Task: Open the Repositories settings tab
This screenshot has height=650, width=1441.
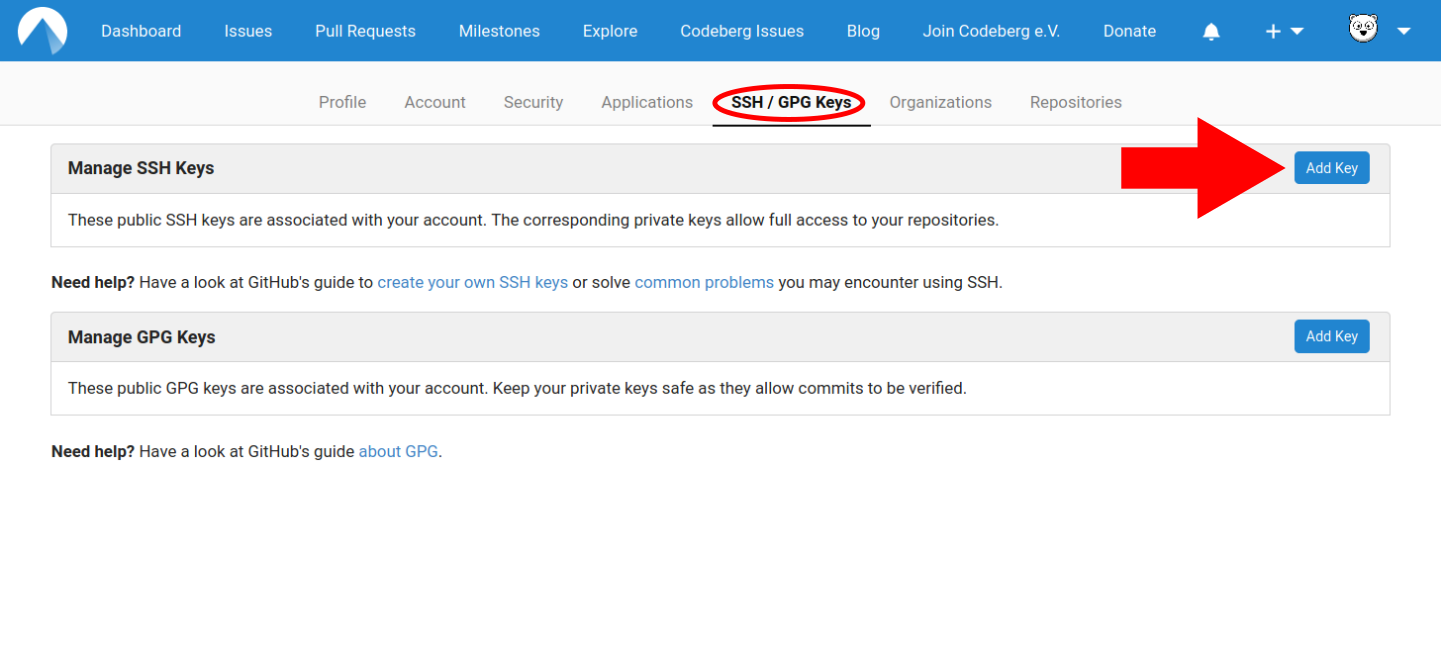Action: (x=1075, y=102)
